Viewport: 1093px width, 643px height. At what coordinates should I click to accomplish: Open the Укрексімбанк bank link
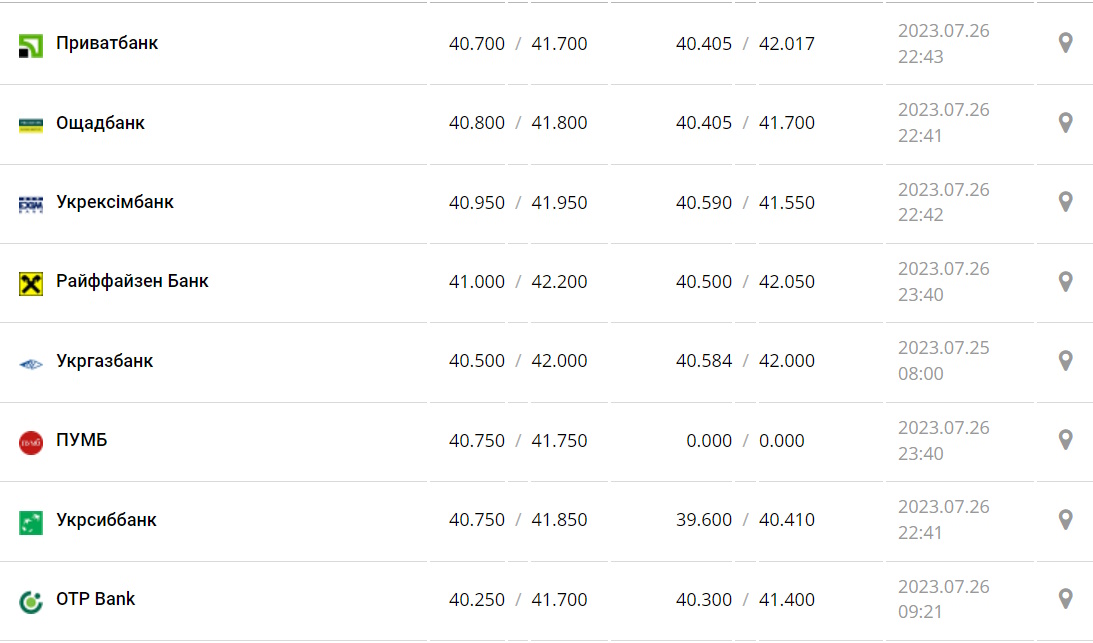click(115, 202)
